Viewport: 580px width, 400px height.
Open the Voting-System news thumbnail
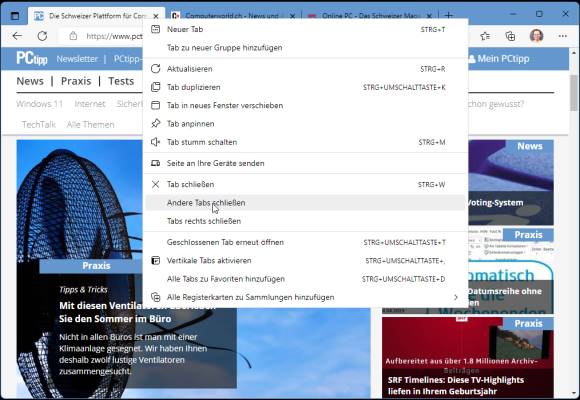click(511, 182)
